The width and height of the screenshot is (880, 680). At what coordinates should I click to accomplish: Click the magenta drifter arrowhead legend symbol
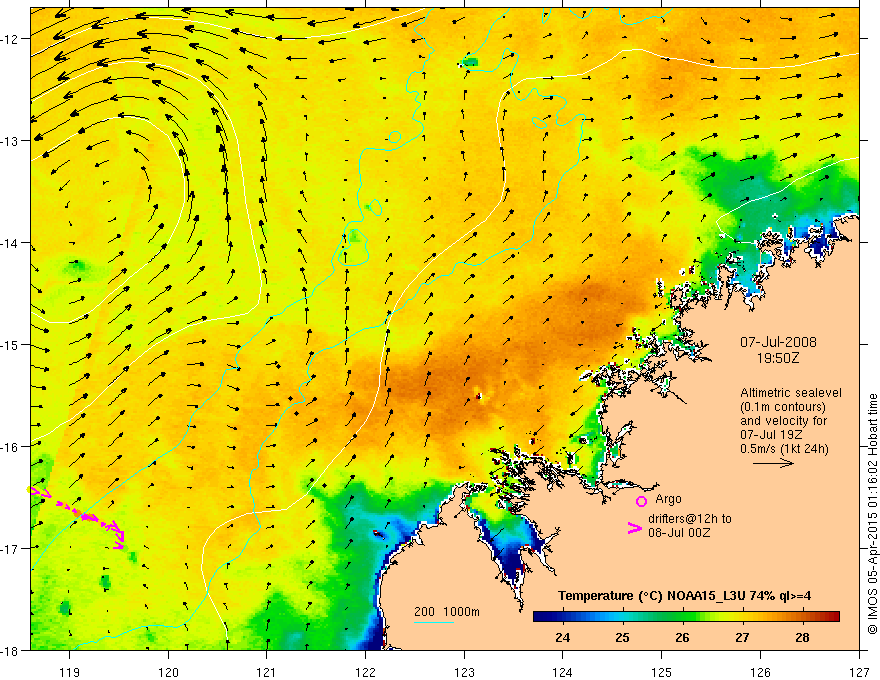(x=635, y=528)
